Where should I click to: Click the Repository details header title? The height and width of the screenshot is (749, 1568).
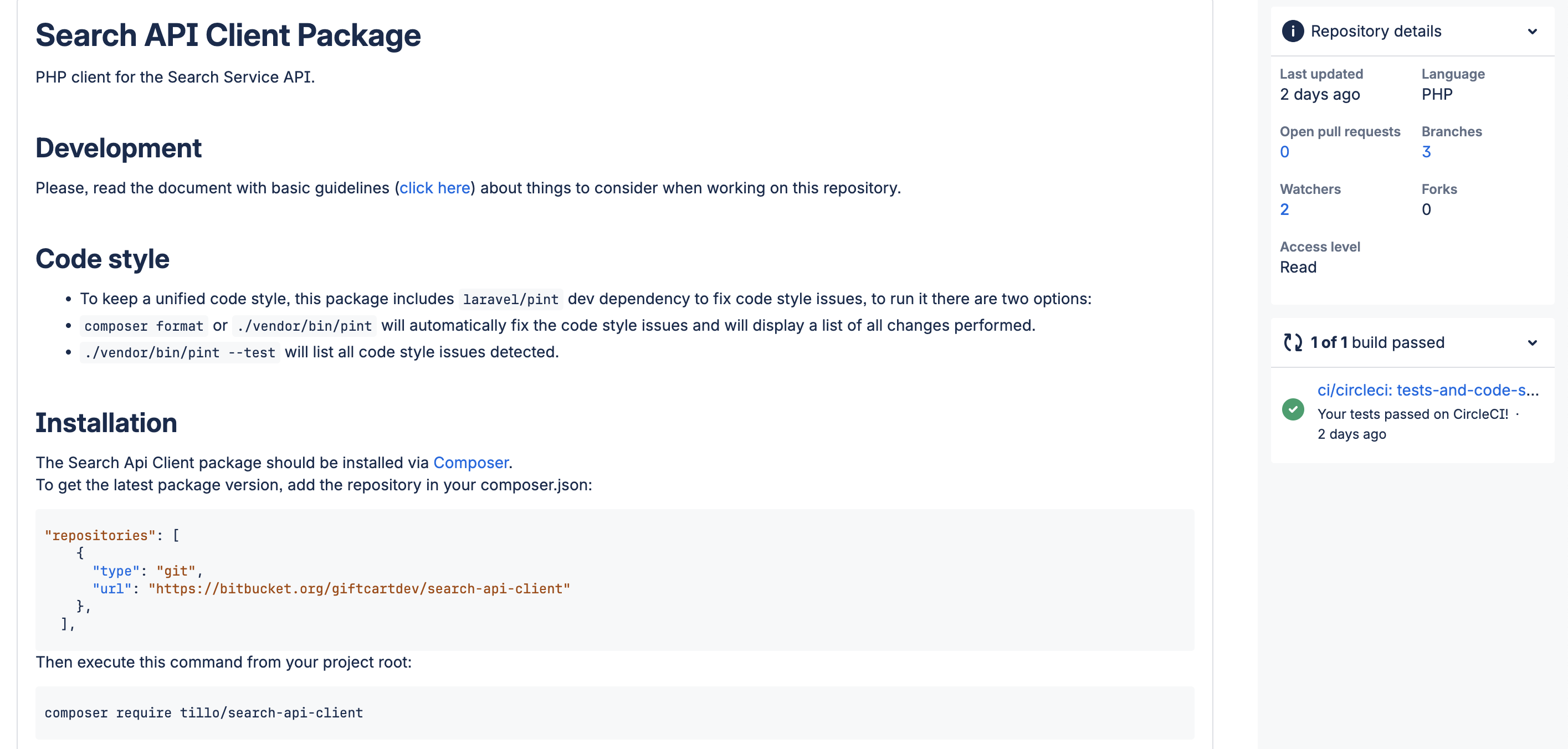click(1376, 32)
